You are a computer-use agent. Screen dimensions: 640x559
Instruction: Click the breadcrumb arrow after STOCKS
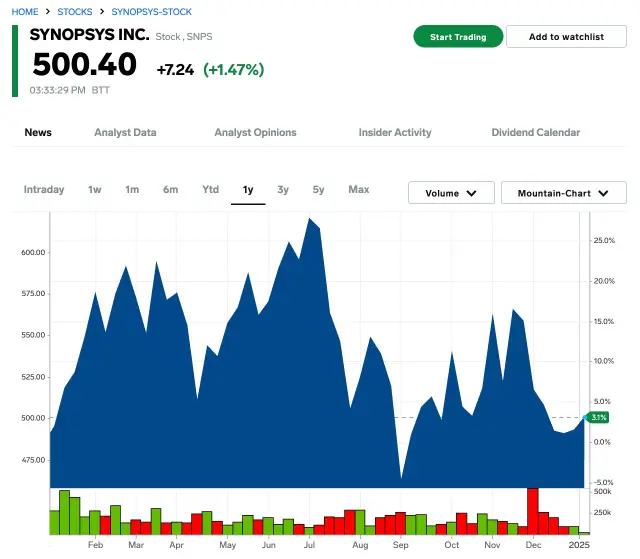click(x=102, y=12)
